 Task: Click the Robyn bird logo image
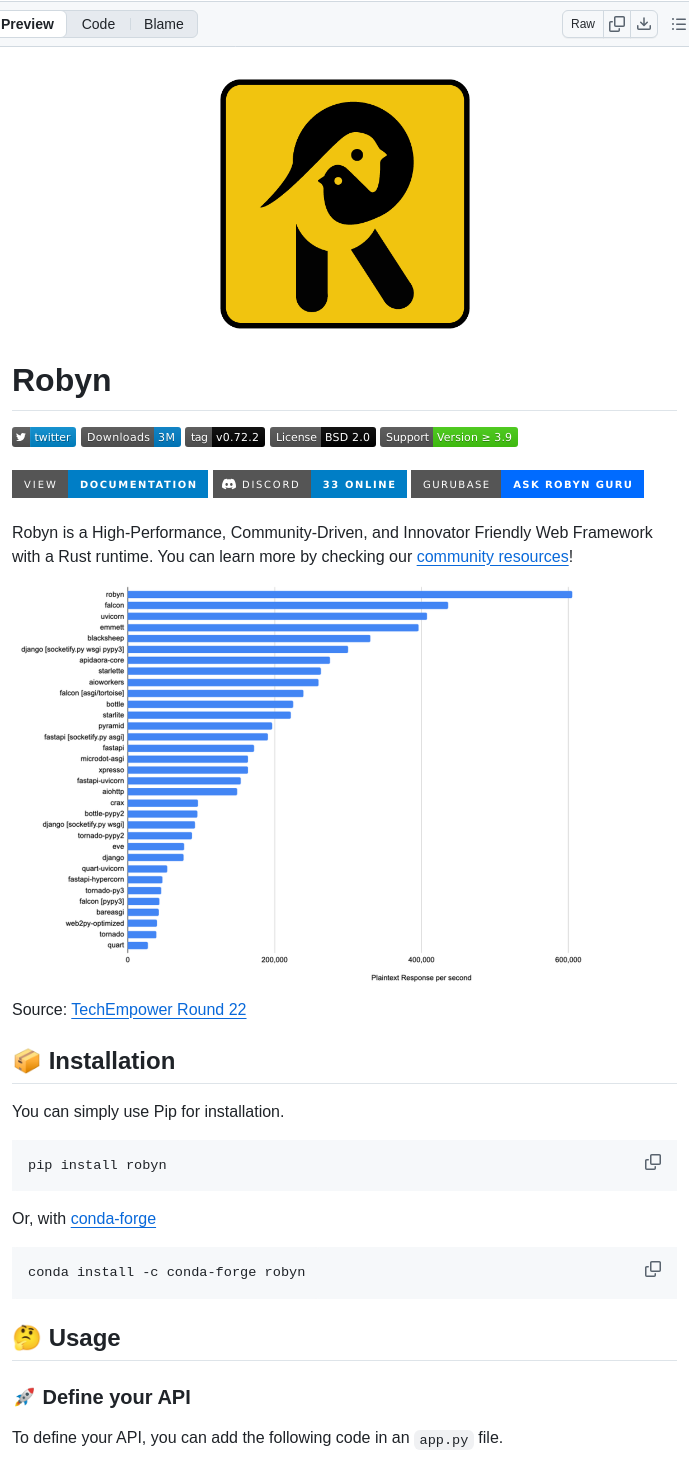click(x=345, y=204)
